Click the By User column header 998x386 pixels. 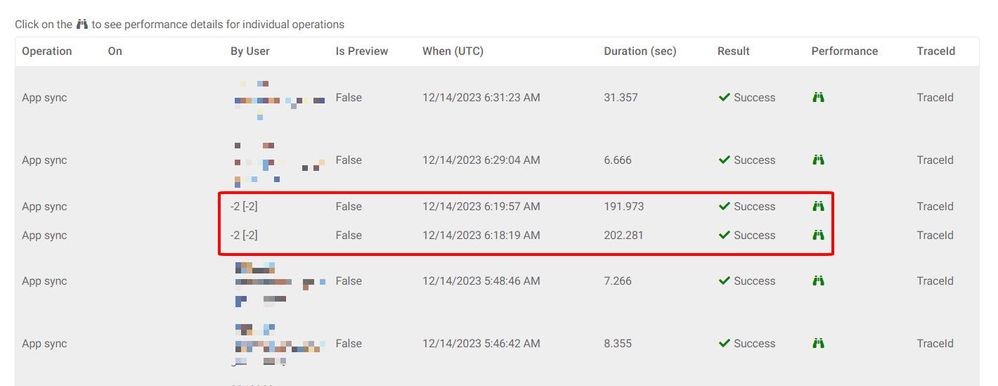click(x=250, y=52)
